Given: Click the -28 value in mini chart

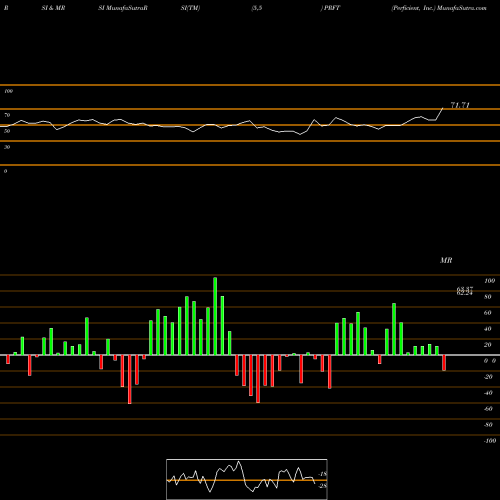Looking at the screenshot, I should [323, 486].
